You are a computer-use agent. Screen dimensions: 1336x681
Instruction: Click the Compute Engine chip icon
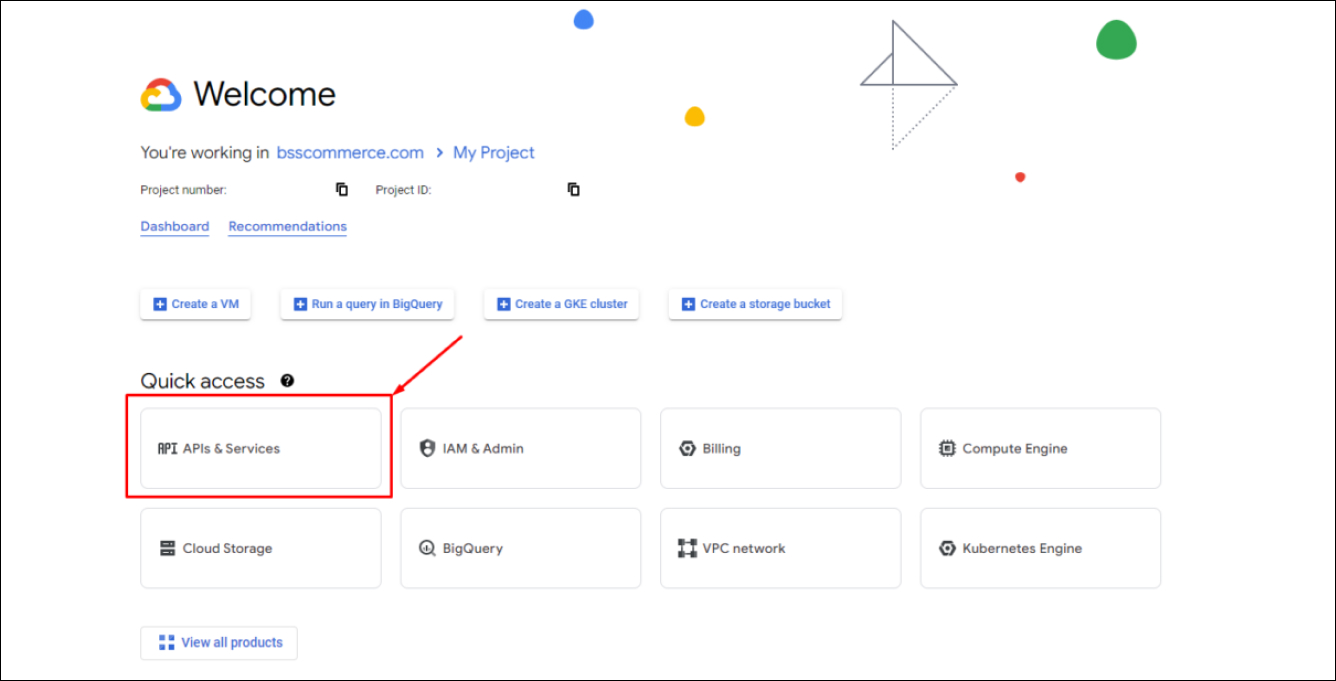coord(947,448)
